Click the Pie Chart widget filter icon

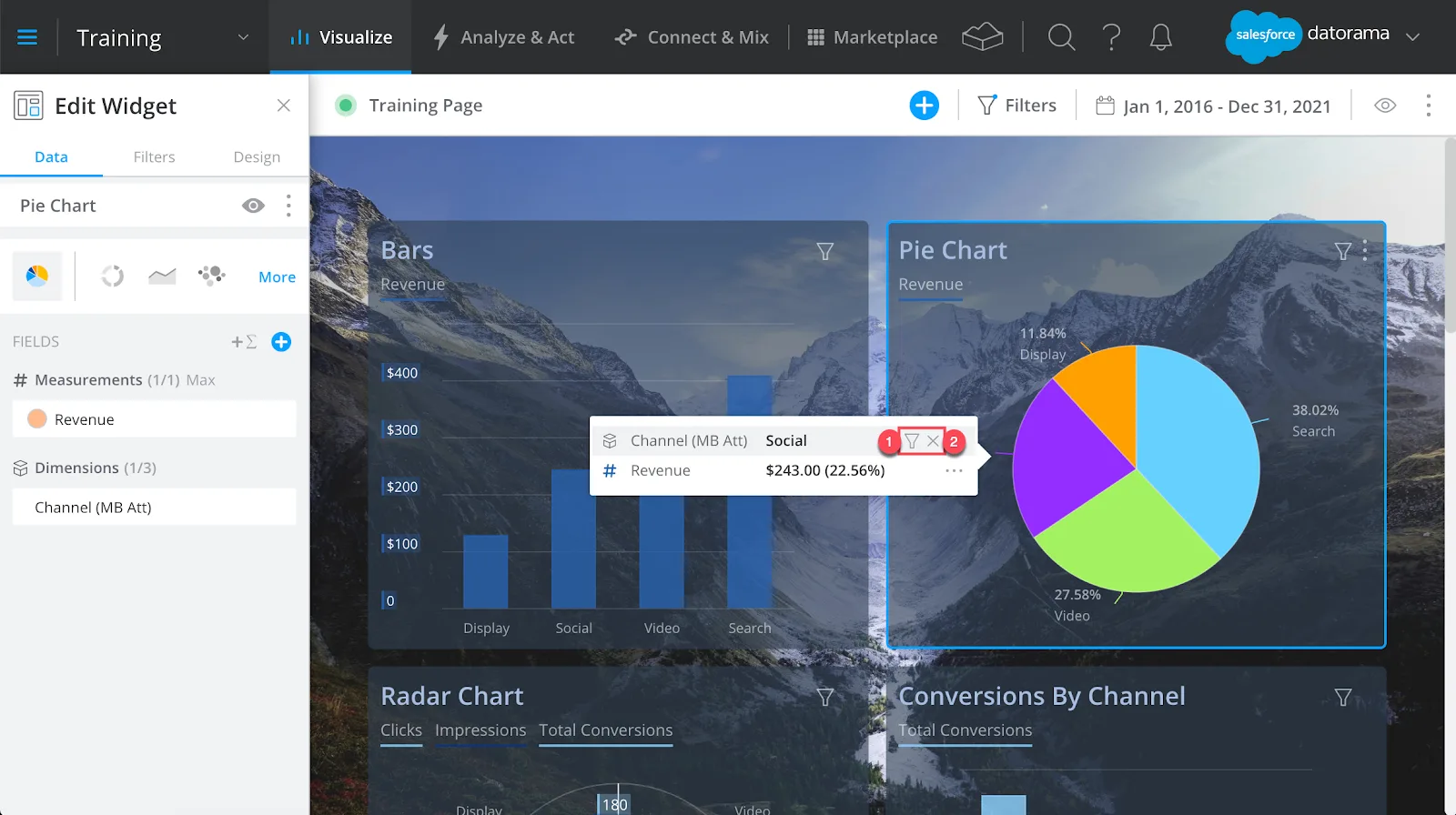(x=1342, y=251)
